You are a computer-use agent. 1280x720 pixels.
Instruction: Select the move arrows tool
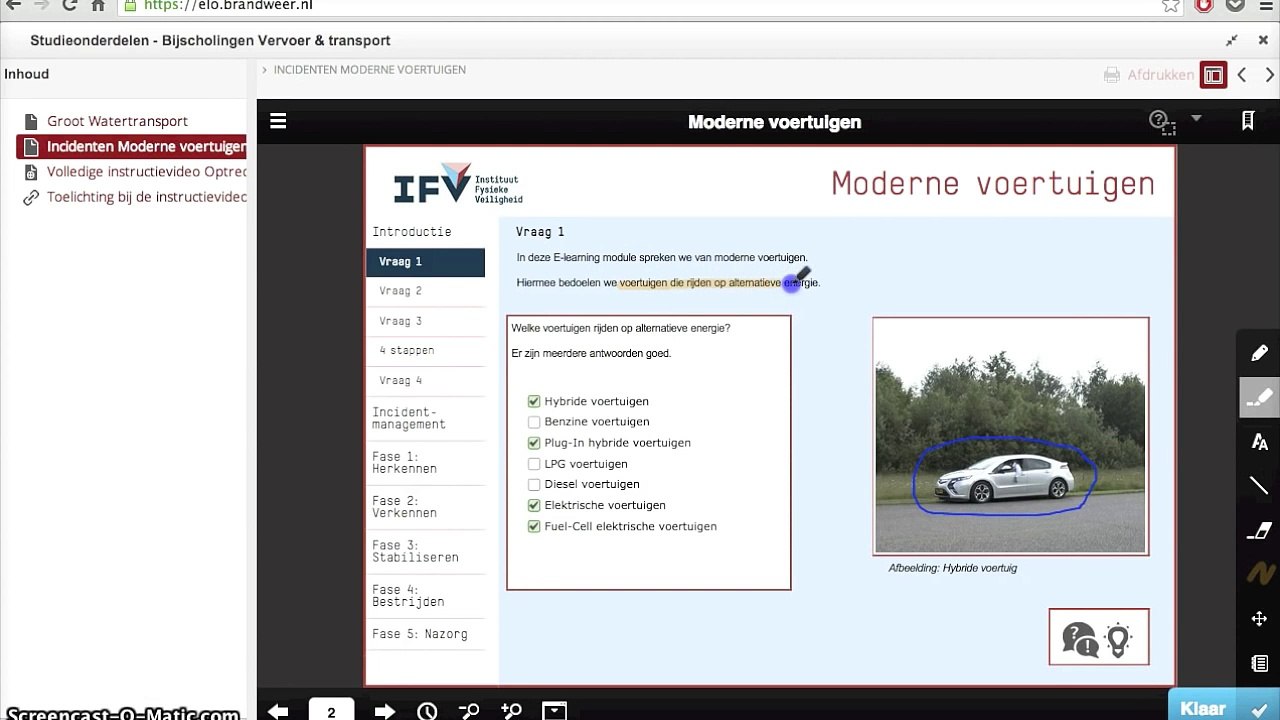pyautogui.click(x=1259, y=619)
